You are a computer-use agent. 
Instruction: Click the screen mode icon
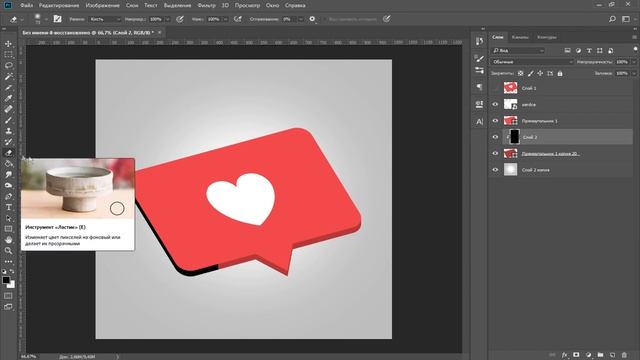coord(8,307)
